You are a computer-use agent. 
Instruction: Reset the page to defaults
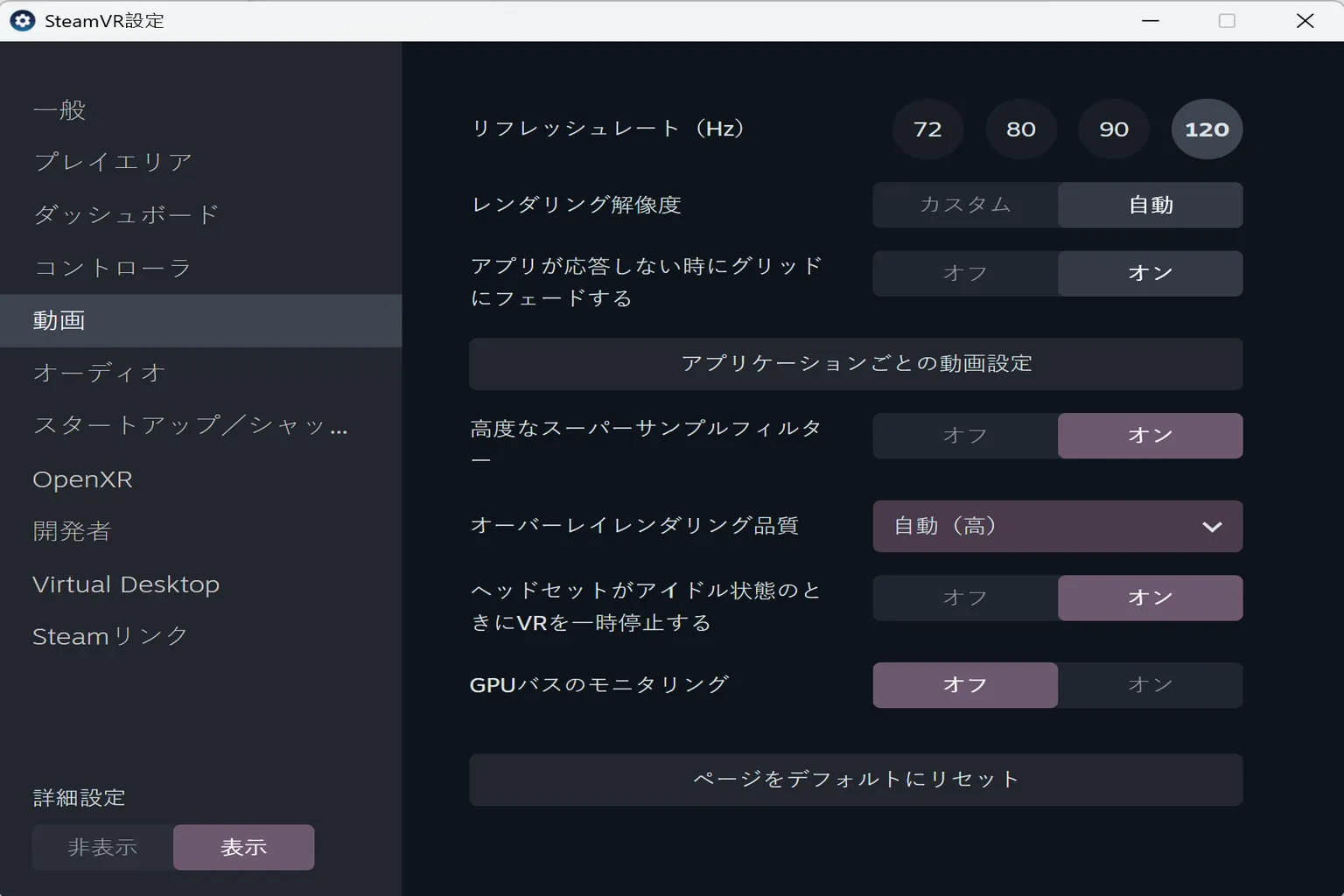855,779
